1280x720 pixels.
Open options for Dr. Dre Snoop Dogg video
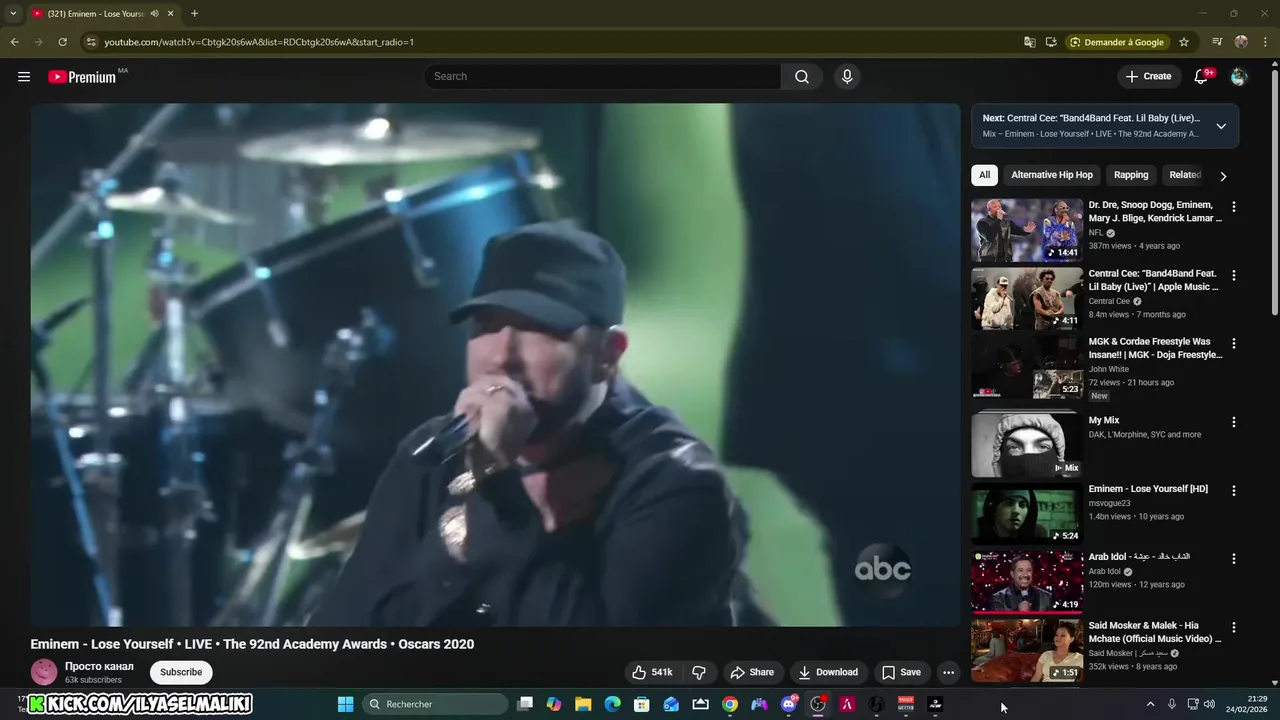(x=1233, y=207)
